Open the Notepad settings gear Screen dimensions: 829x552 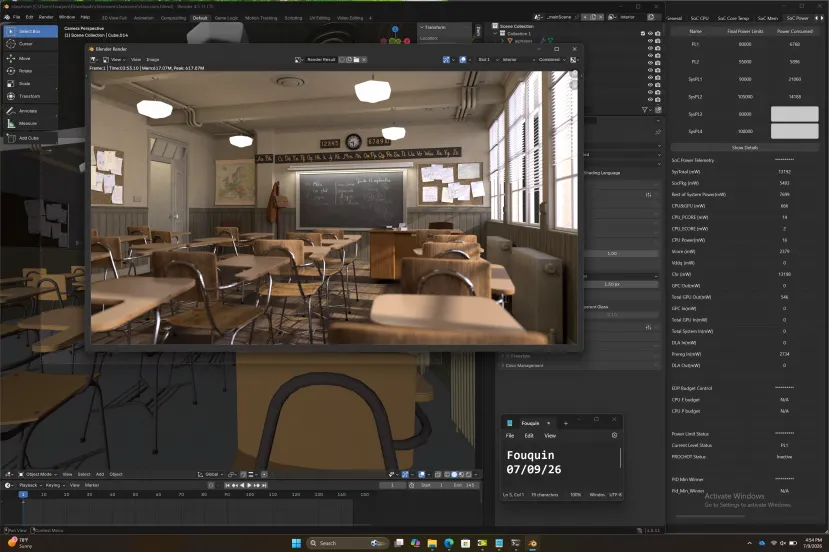pyautogui.click(x=614, y=435)
